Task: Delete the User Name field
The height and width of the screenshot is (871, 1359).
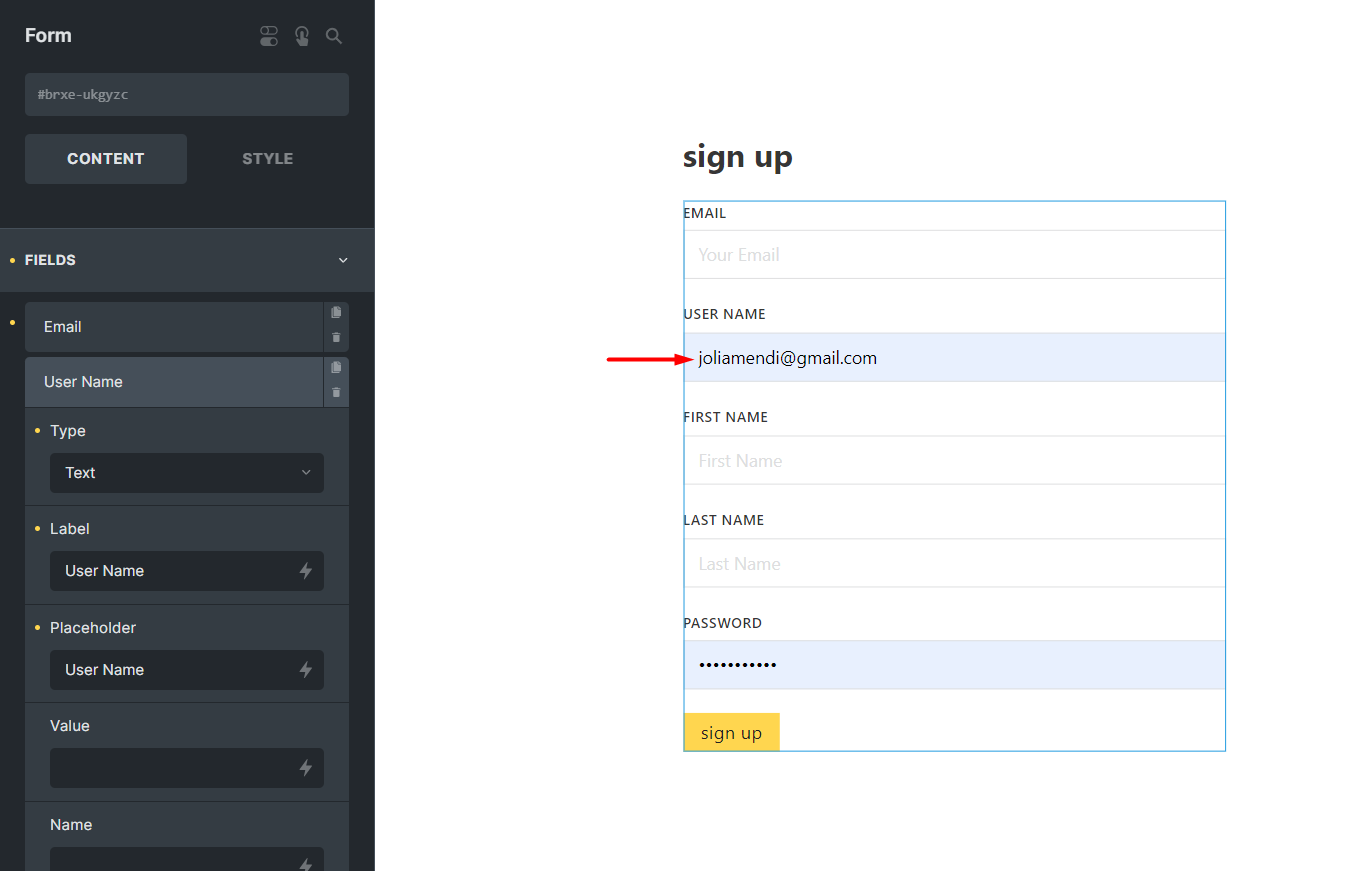Action: pyautogui.click(x=336, y=393)
